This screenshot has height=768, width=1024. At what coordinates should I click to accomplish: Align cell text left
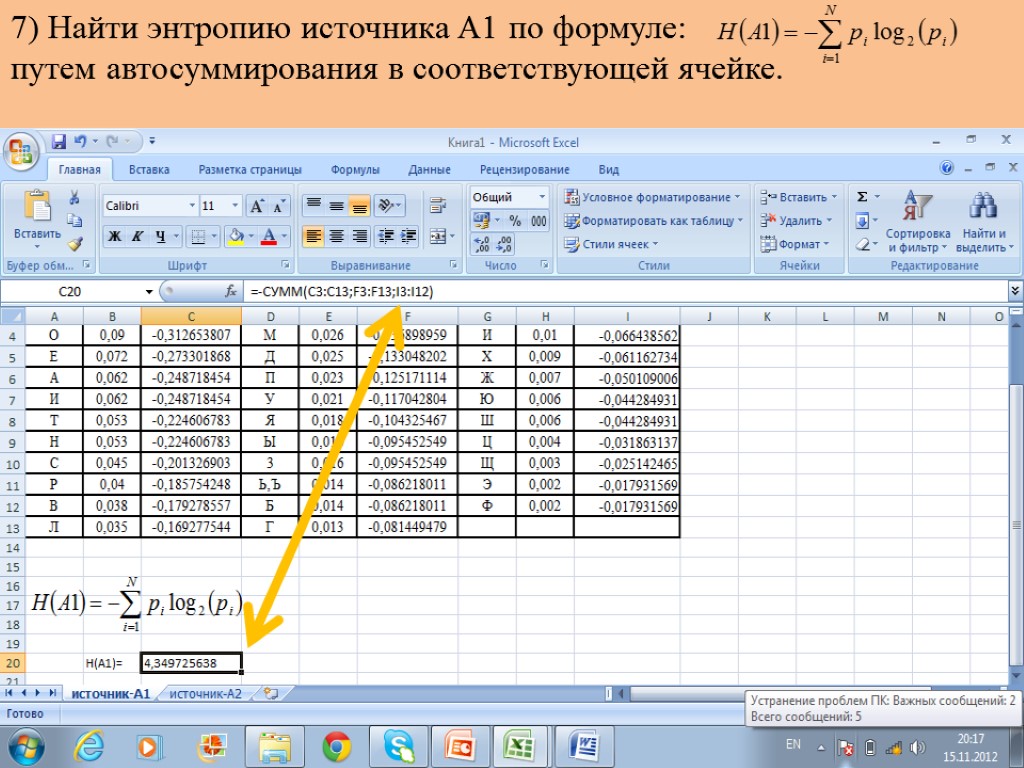(313, 236)
